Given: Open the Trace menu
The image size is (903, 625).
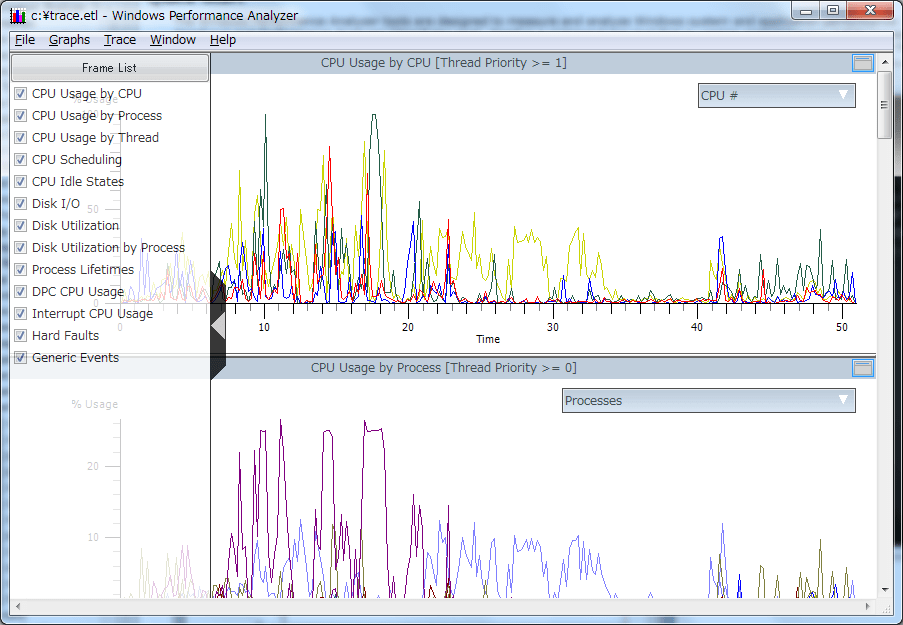Looking at the screenshot, I should [120, 40].
